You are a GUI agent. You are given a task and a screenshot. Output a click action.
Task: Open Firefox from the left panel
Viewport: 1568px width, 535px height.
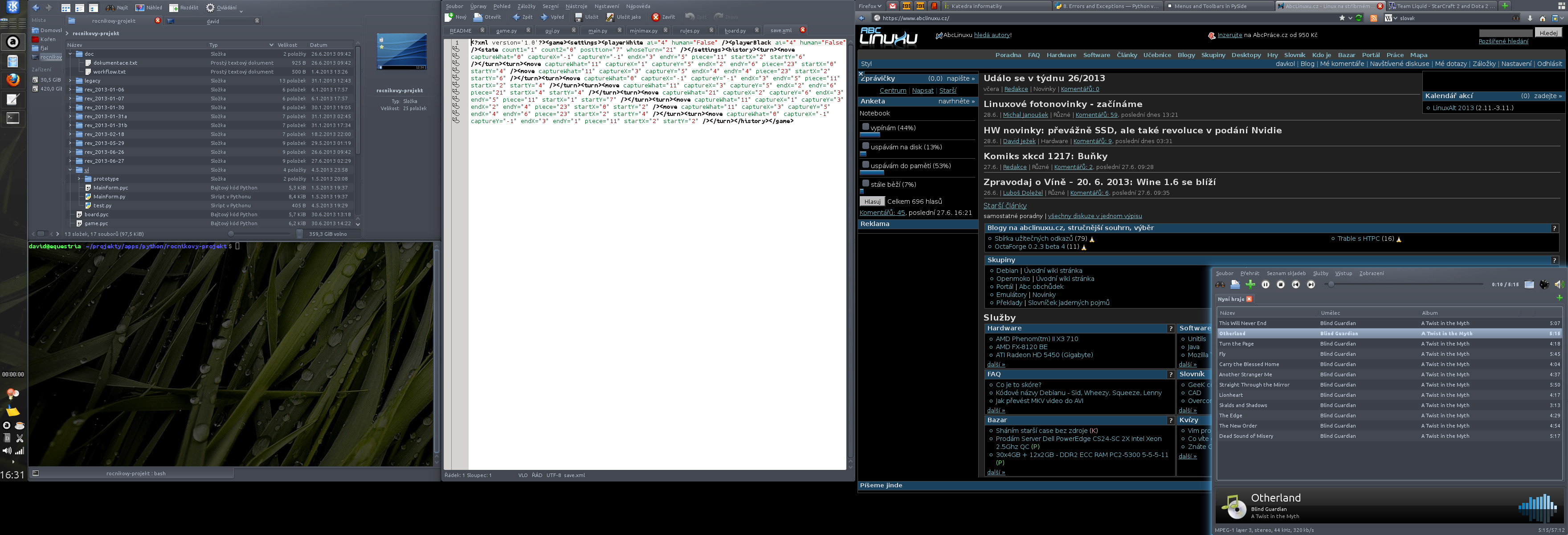click(x=13, y=80)
